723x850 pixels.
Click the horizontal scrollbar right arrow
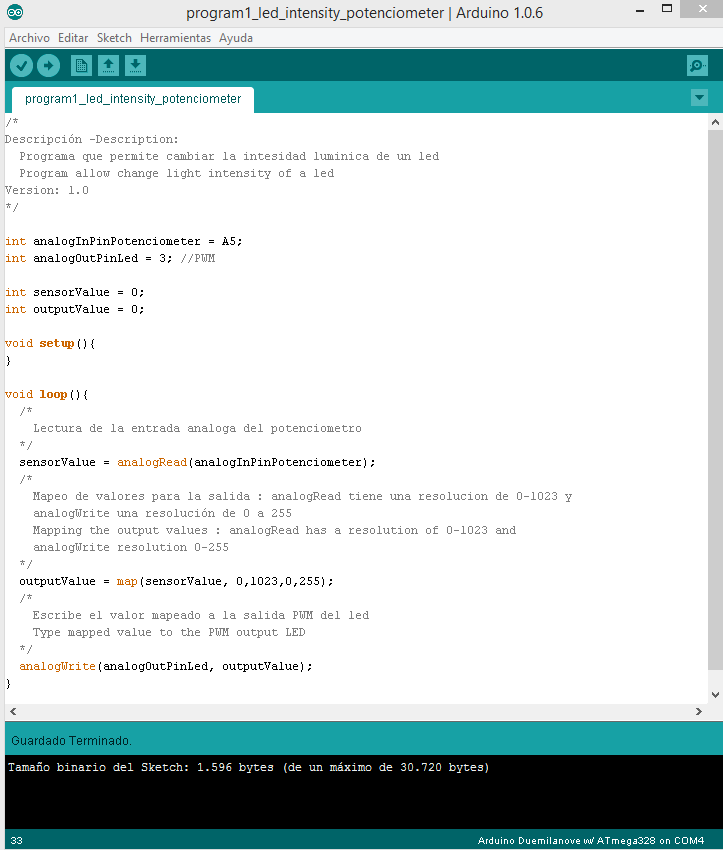pyautogui.click(x=699, y=711)
